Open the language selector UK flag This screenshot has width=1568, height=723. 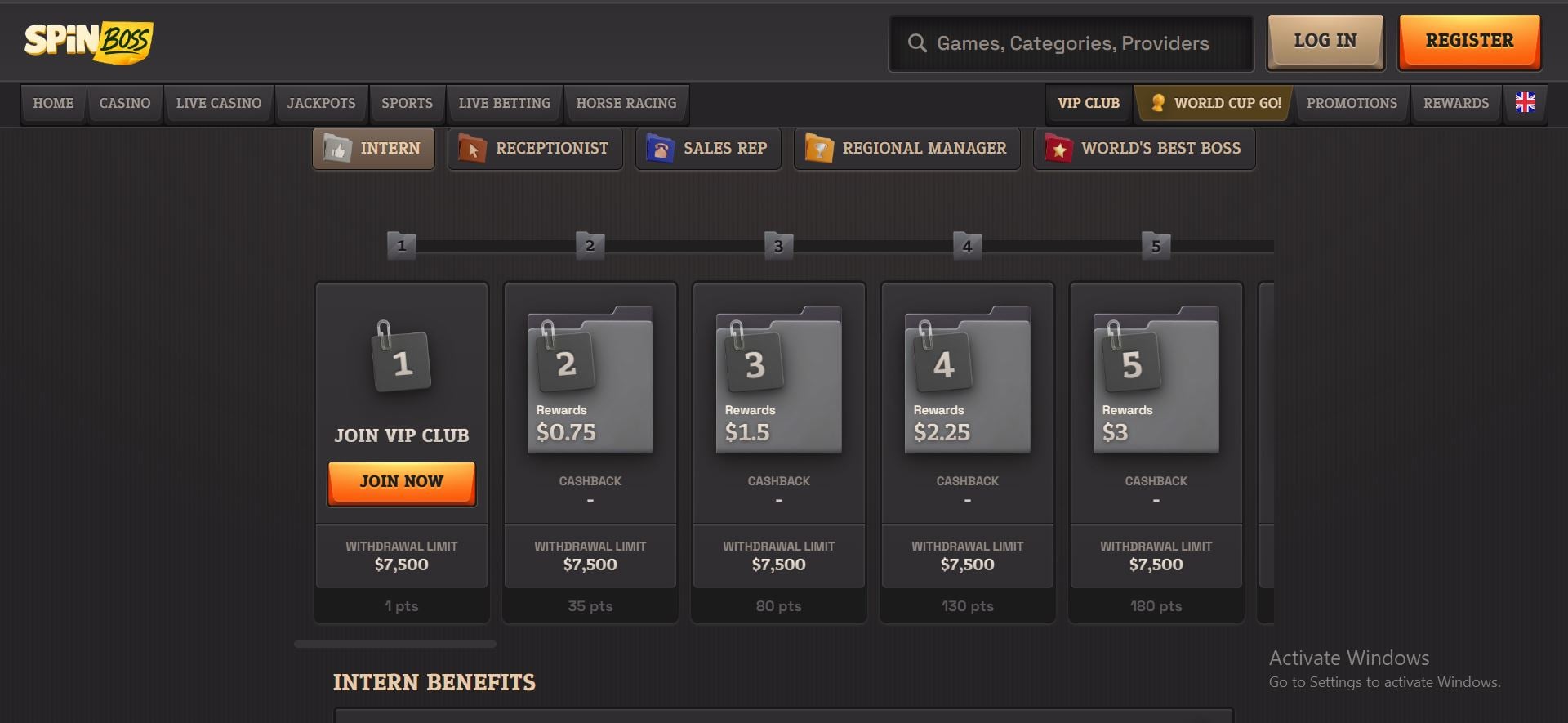pos(1525,103)
